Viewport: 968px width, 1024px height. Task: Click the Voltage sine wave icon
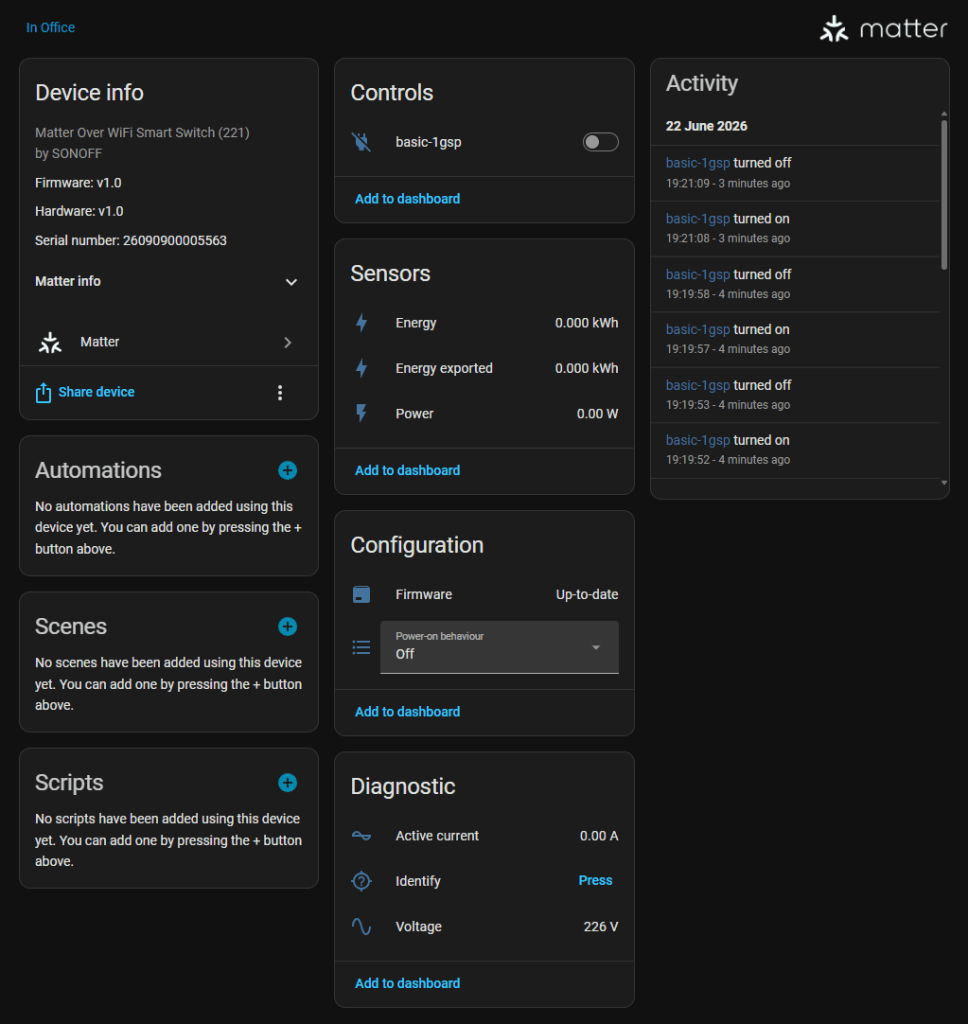[361, 926]
